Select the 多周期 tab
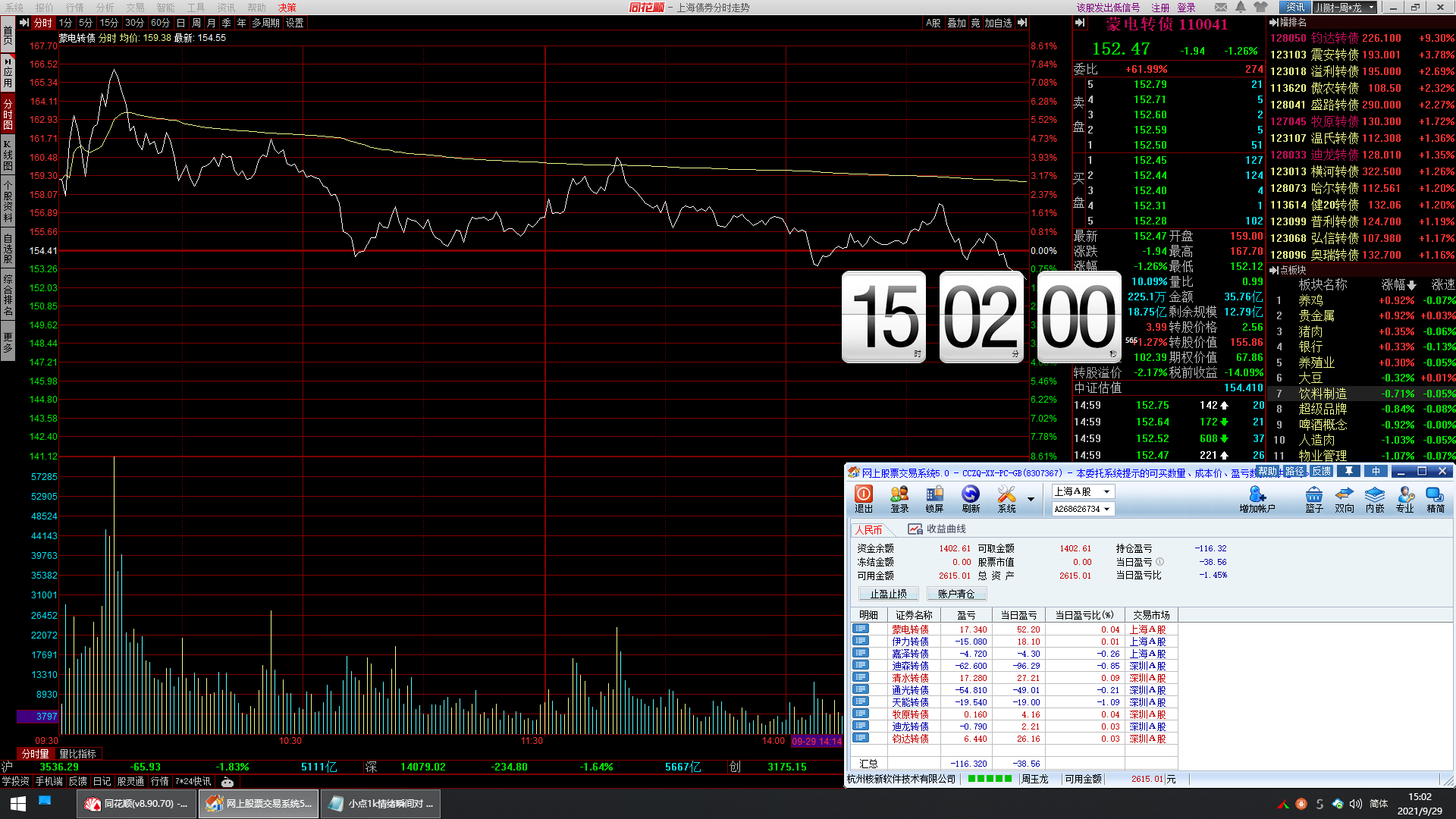 266,23
